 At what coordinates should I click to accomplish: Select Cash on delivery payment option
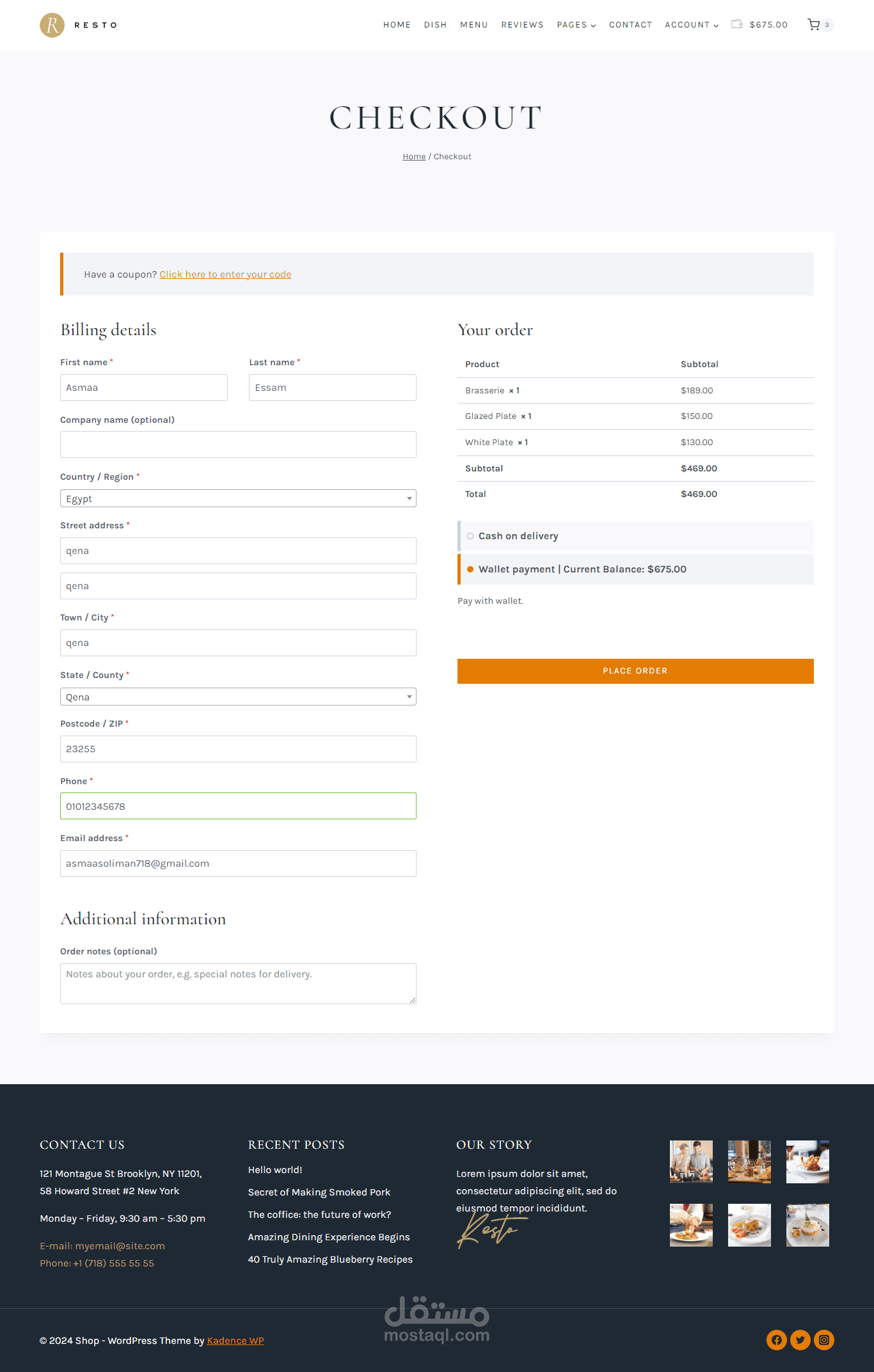470,536
